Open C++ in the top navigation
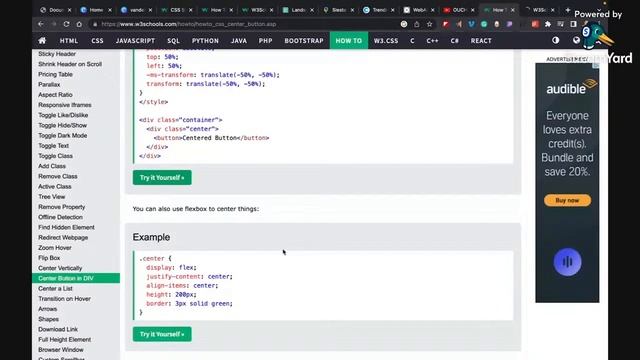Image resolution: width=640 pixels, height=360 pixels. pos(432,41)
